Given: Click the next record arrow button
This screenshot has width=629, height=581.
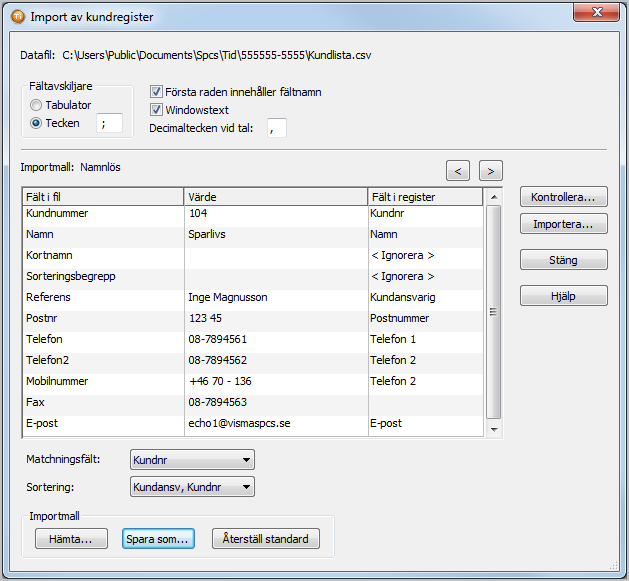Looking at the screenshot, I should coord(490,170).
